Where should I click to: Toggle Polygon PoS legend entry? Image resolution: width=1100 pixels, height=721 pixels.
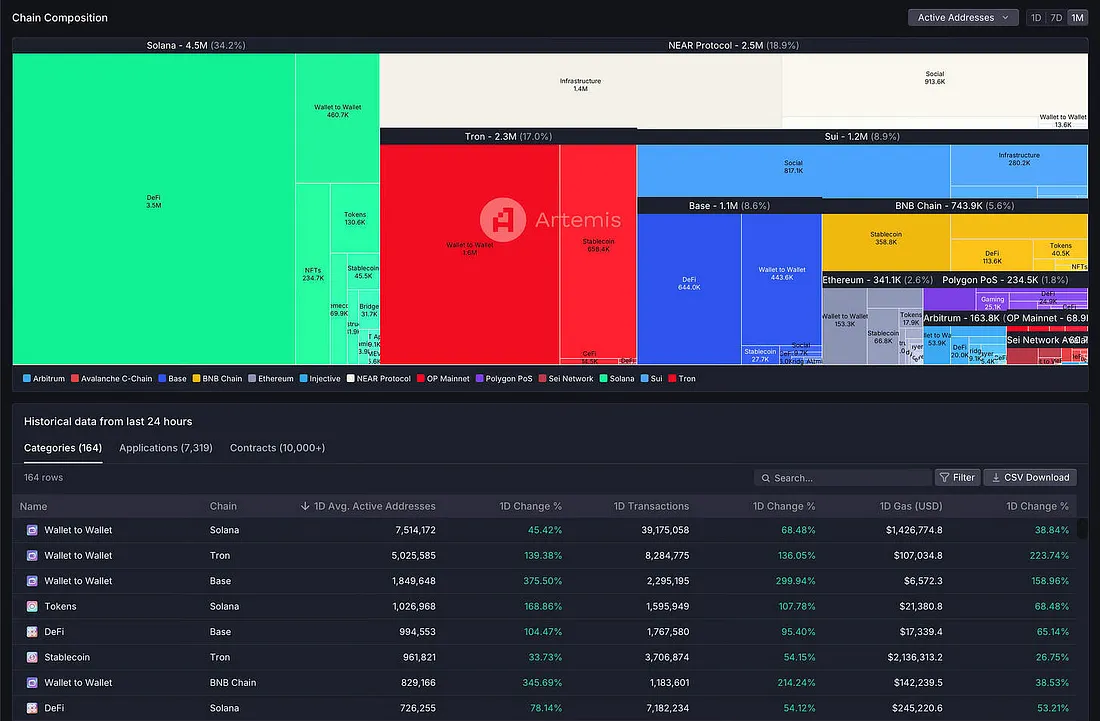pyautogui.click(x=504, y=379)
